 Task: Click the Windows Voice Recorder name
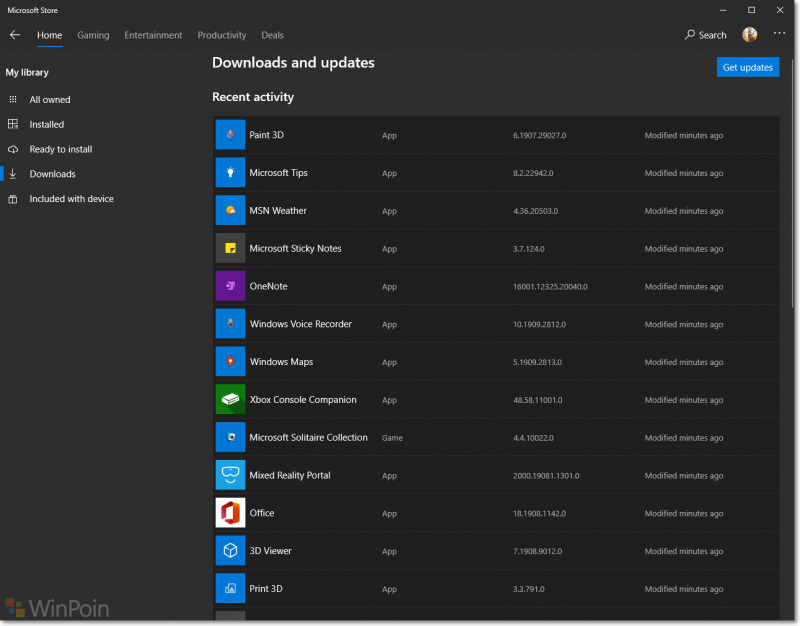point(301,324)
